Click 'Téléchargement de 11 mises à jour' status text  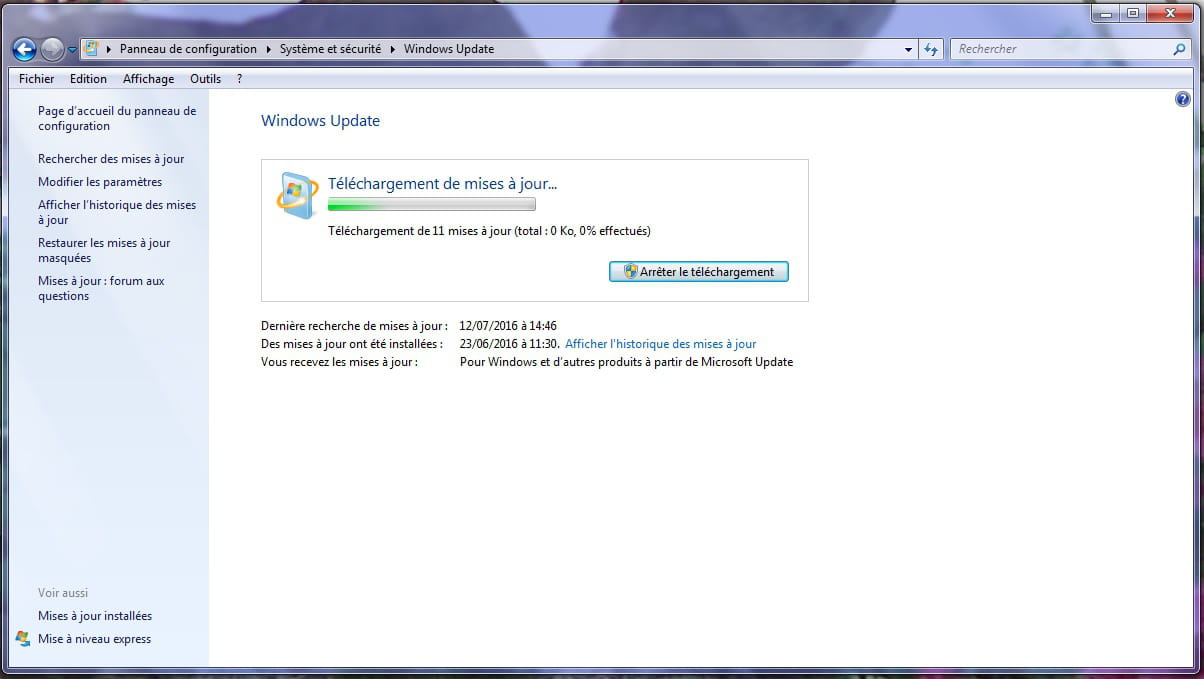click(x=489, y=231)
